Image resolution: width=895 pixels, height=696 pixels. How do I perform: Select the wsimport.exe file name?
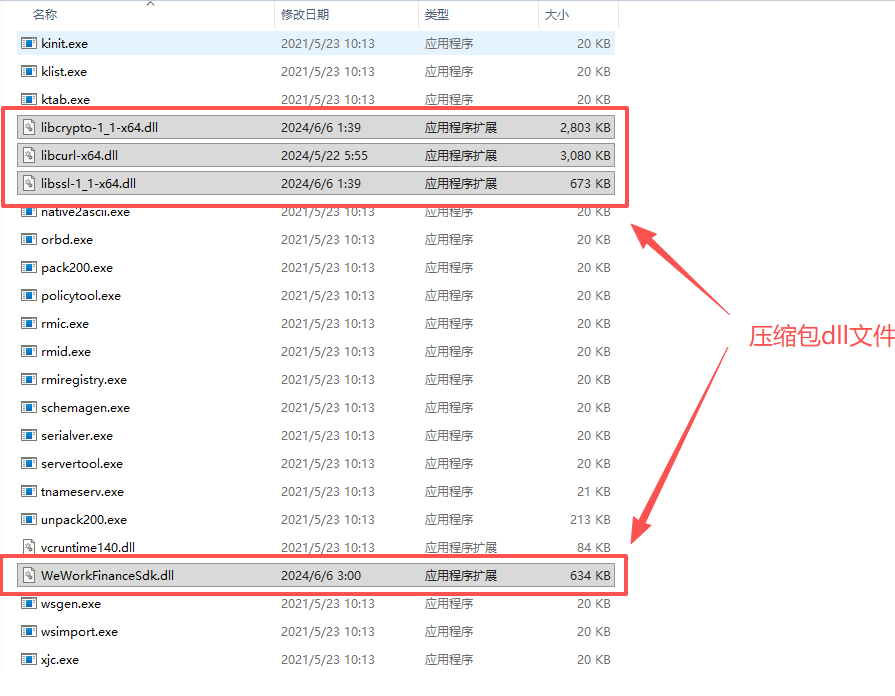tap(79, 631)
